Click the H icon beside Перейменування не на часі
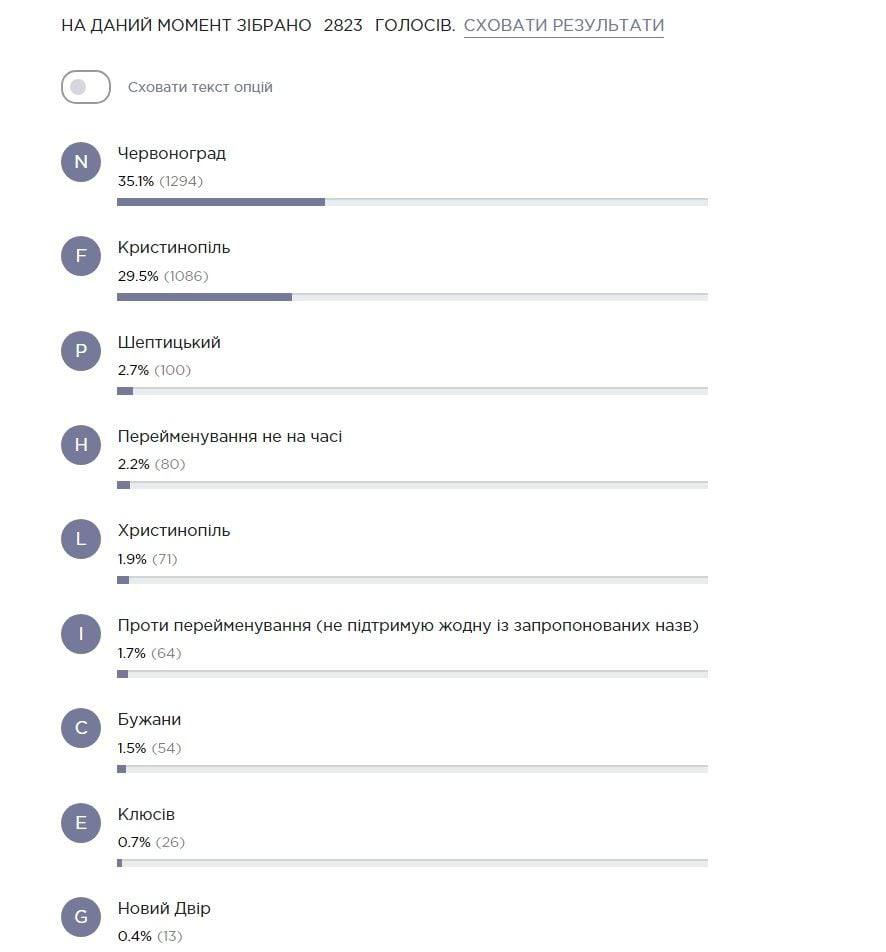886x952 pixels. pyautogui.click(x=81, y=445)
